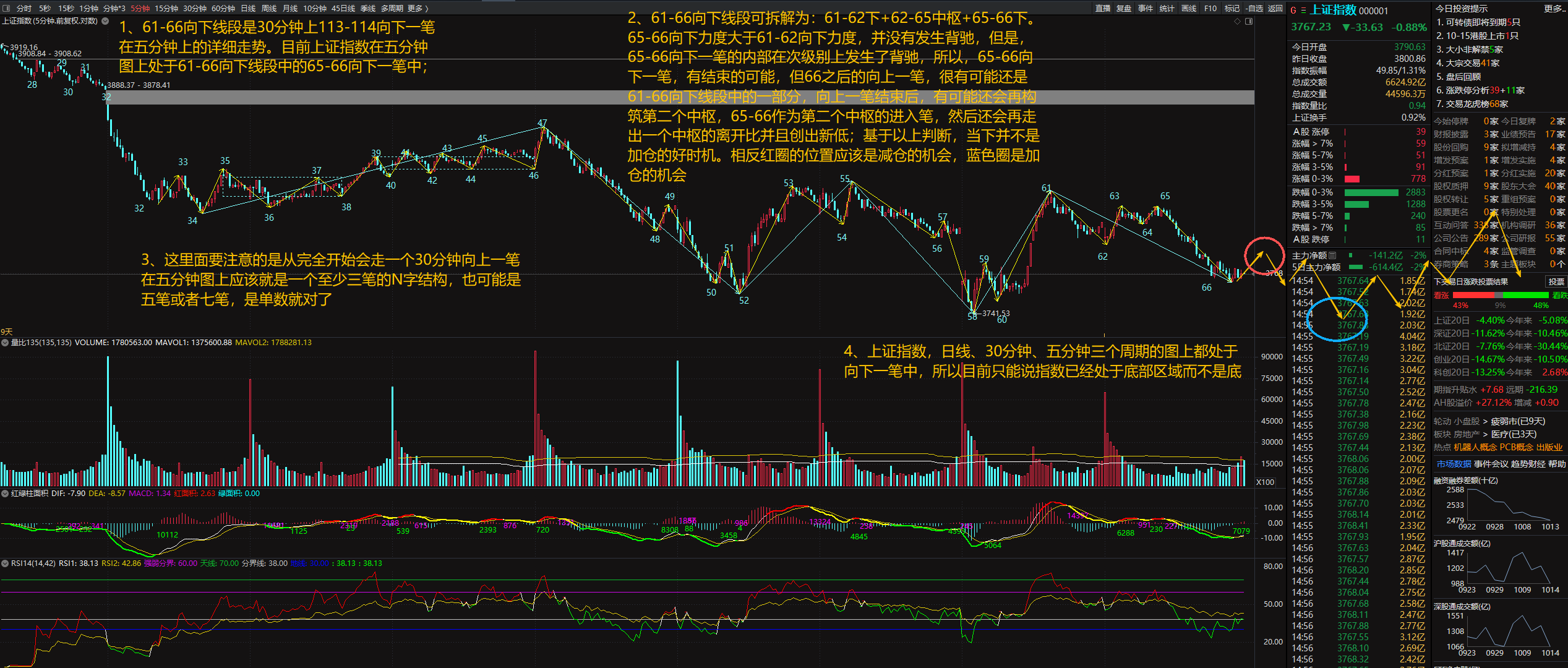Select the 事件会议 tab
1568x668 pixels.
[1491, 464]
